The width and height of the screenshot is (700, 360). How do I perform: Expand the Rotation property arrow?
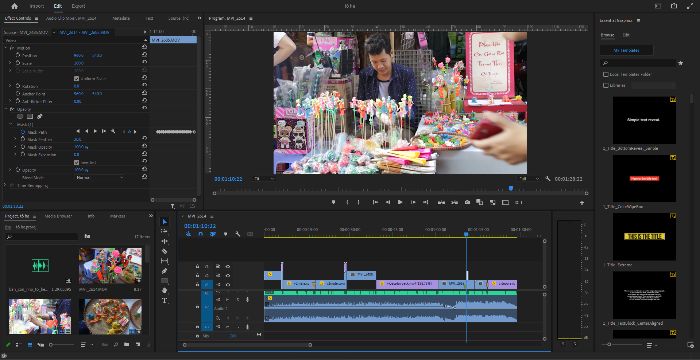pyautogui.click(x=10, y=86)
